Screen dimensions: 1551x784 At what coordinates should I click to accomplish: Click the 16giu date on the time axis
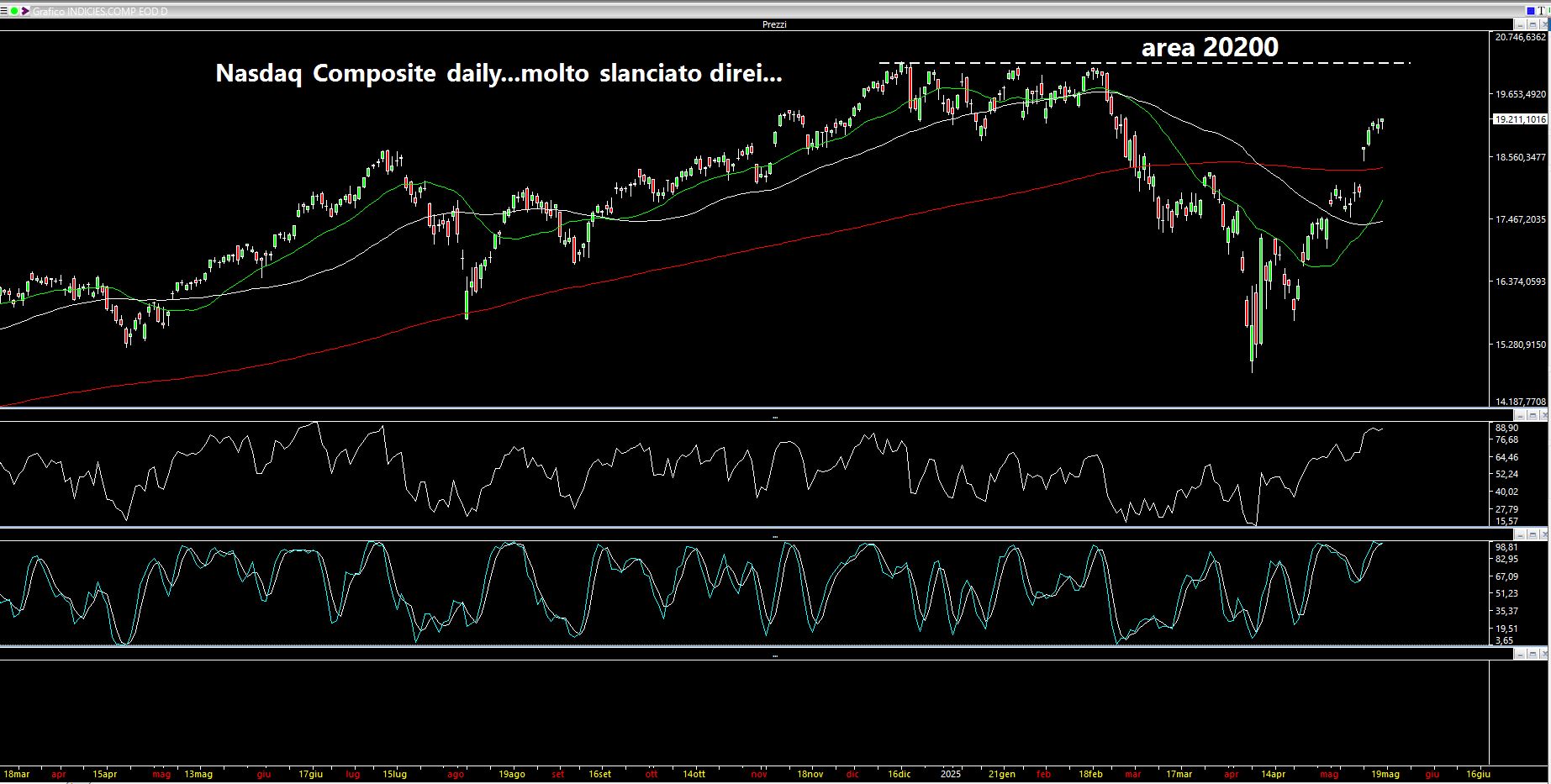[1478, 774]
